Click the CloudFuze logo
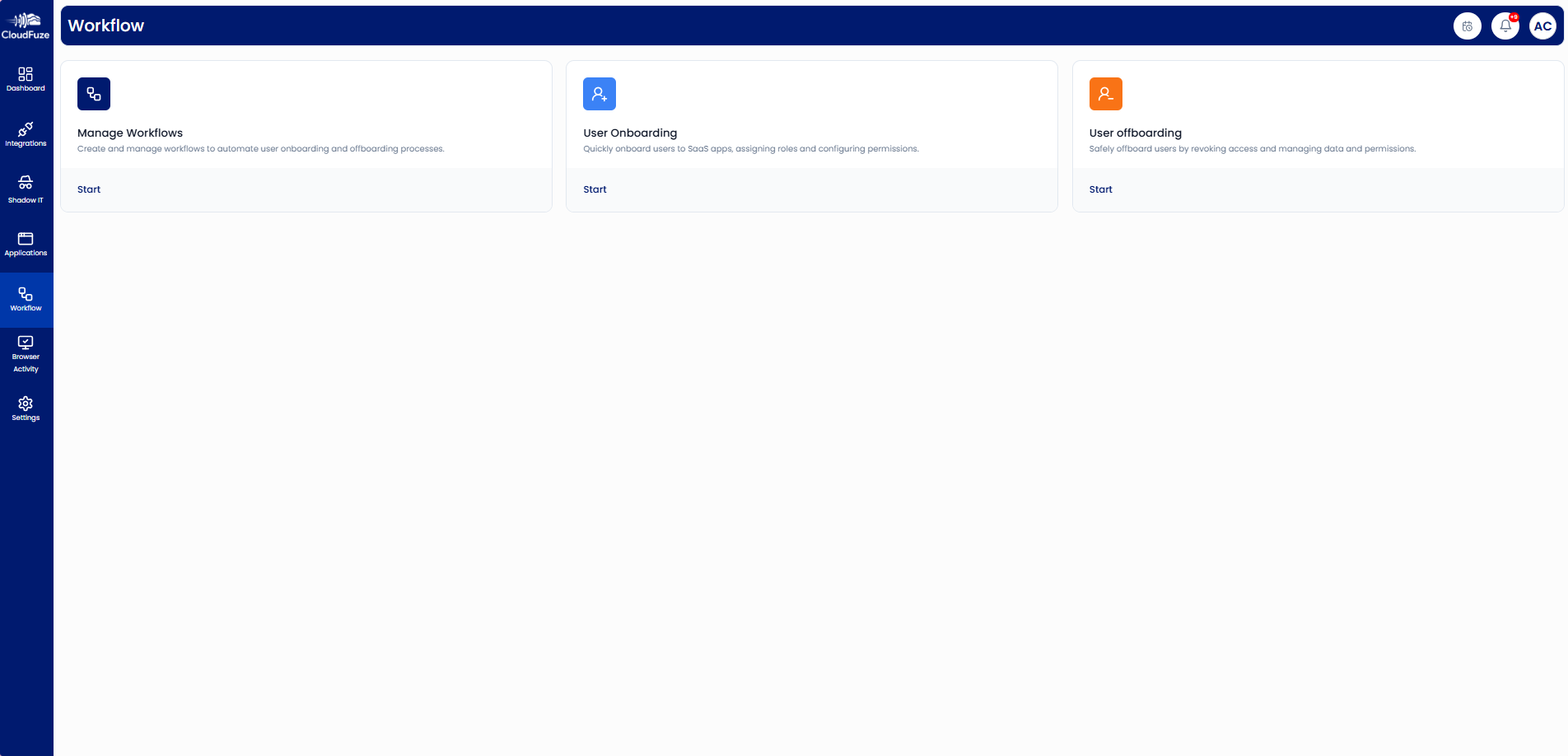Screen dimensions: 1568x756 click(x=26, y=23)
